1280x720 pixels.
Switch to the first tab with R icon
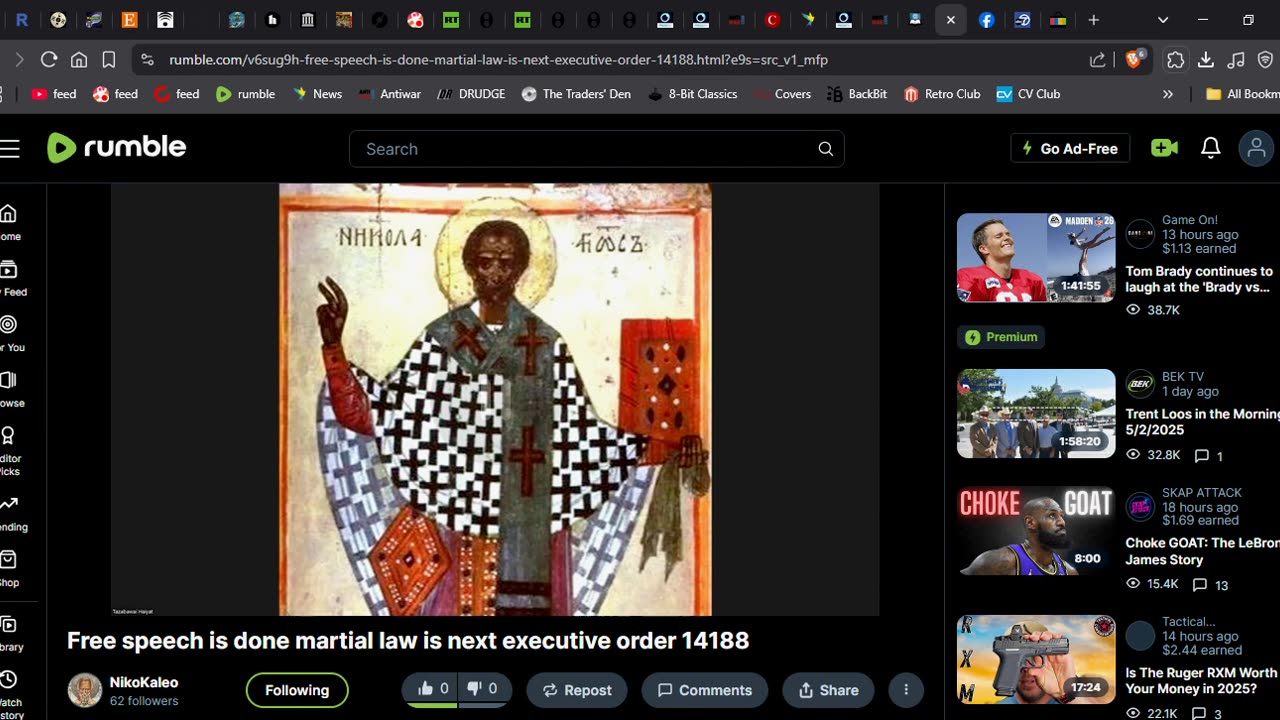(21, 20)
